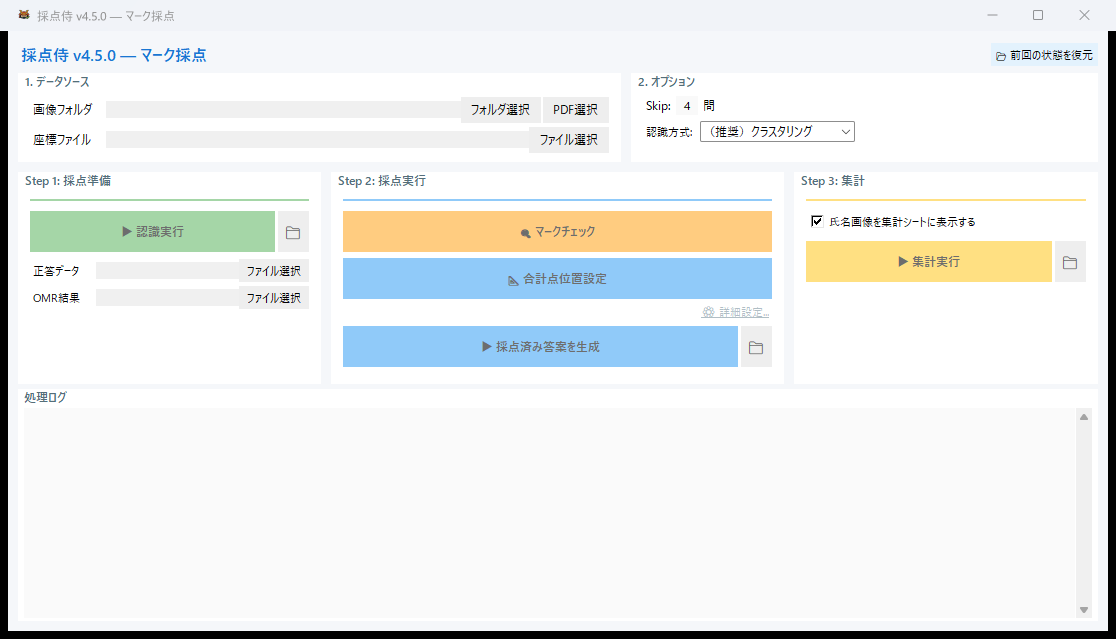
Task: Click the Skip question count field
Action: point(686,105)
